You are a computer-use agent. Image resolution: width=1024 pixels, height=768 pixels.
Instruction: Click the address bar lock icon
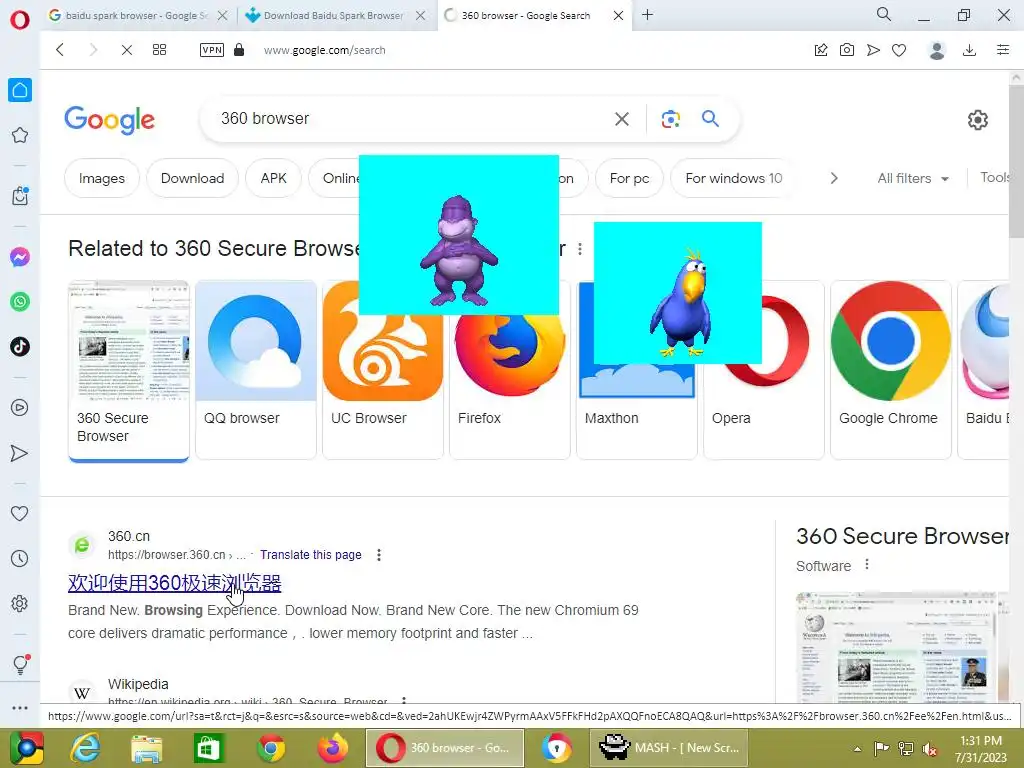[x=239, y=50]
